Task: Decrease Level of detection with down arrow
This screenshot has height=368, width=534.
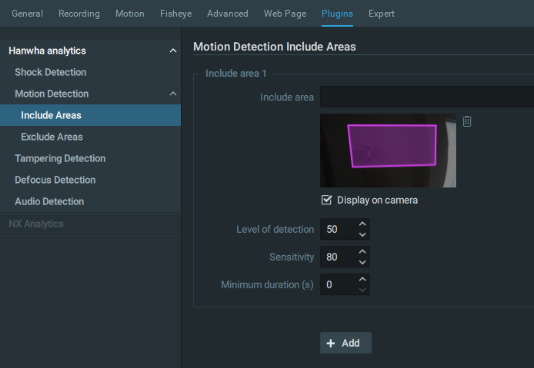Action: click(362, 235)
